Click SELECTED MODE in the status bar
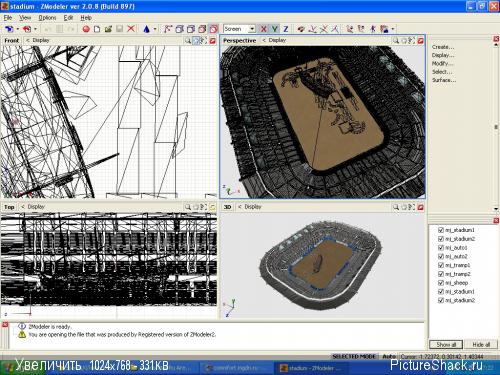 click(x=354, y=356)
